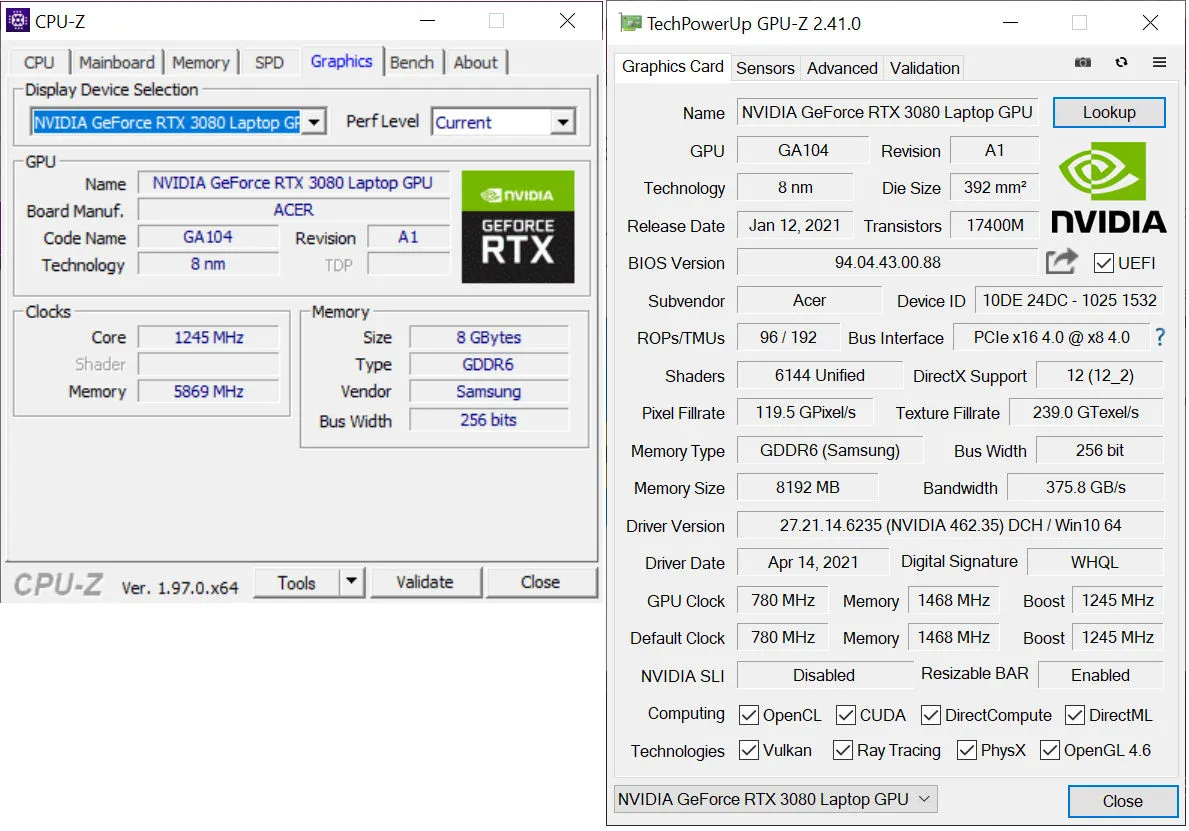This screenshot has height=831, width=1189.
Task: Click the CPU-Z title bar app icon
Action: [18, 20]
